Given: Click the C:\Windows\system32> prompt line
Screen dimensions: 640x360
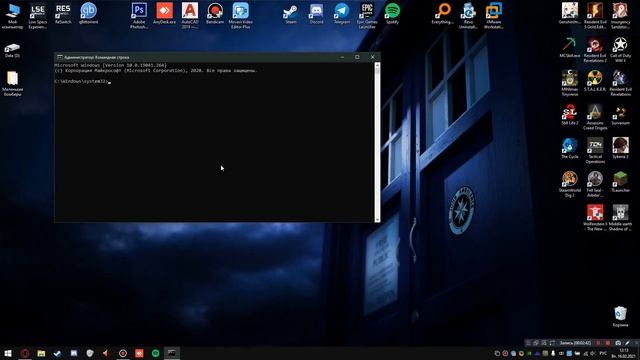Looking at the screenshot, I should pos(82,81).
